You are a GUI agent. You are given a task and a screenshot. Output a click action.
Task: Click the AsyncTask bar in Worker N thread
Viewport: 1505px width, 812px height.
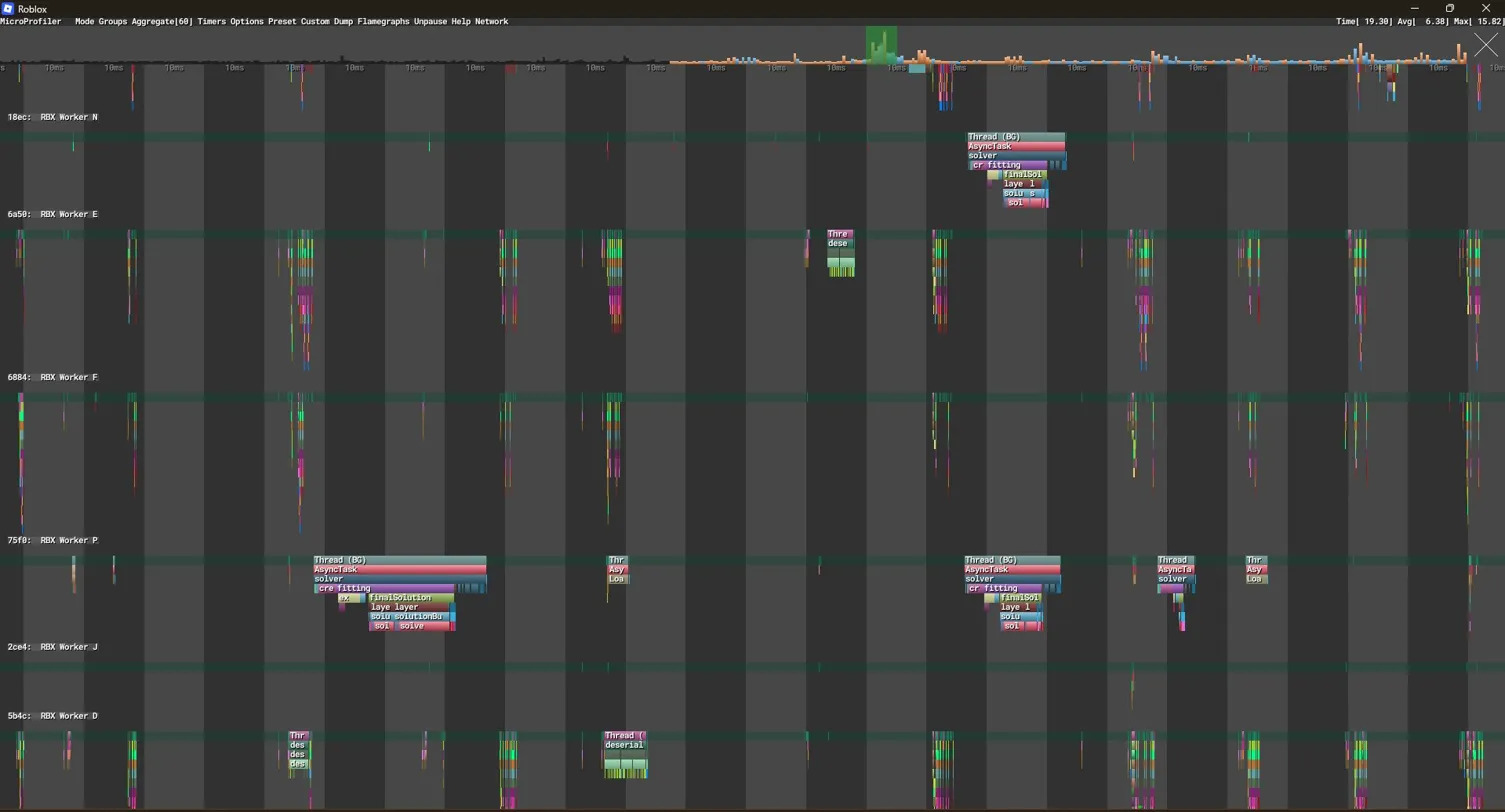(1016, 146)
